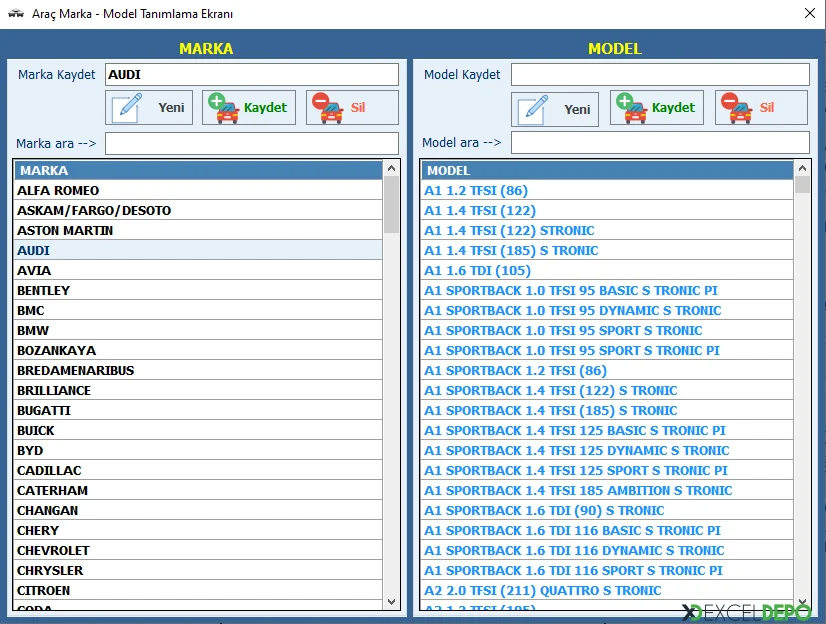Click the car icon in the title bar
The image size is (826, 624).
coord(14,14)
